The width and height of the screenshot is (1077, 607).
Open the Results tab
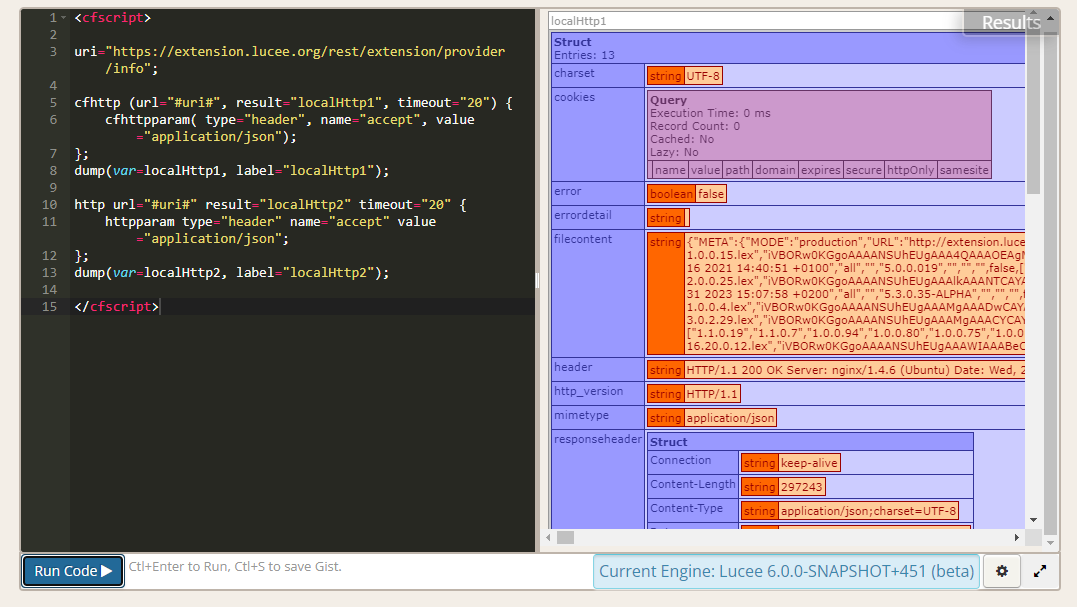(1010, 23)
